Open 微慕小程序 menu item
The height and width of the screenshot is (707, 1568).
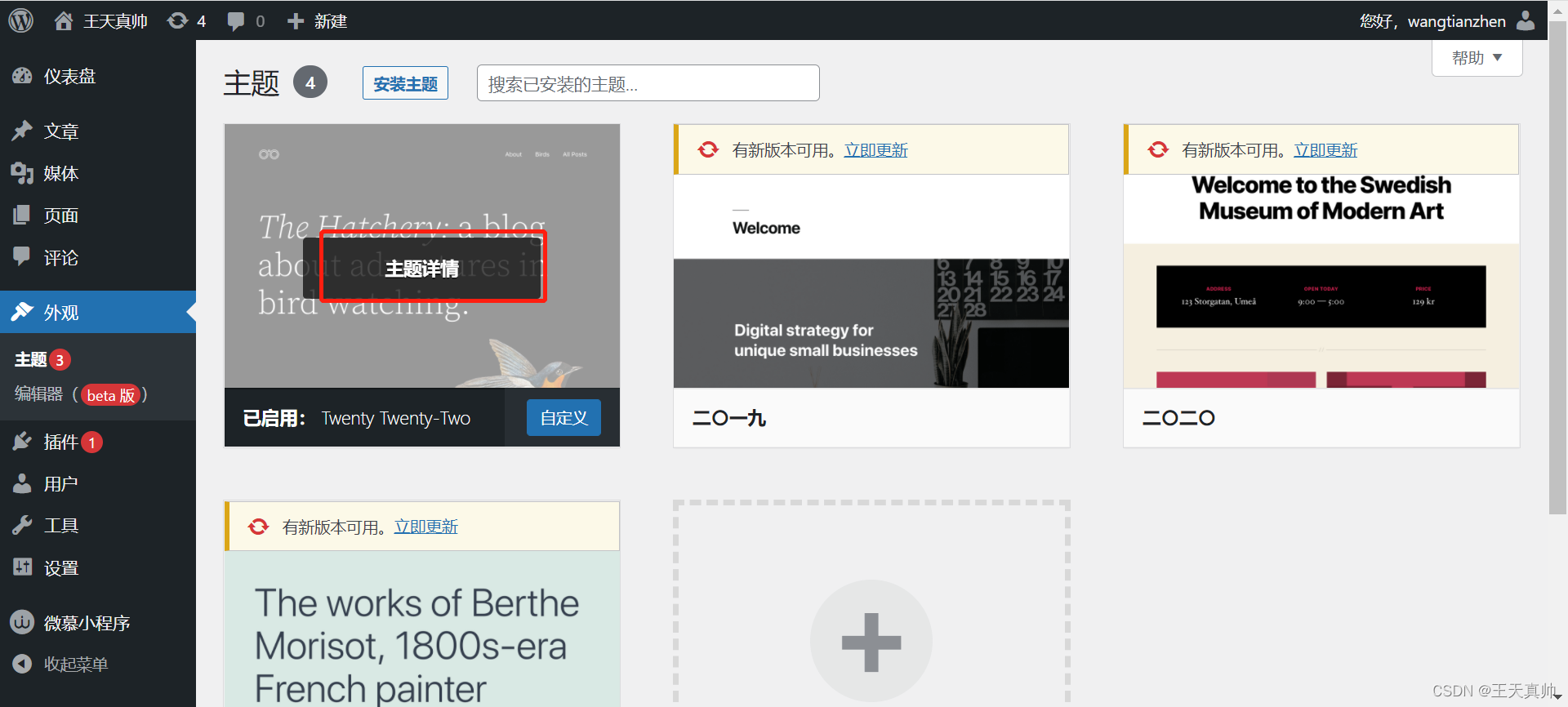(98, 622)
